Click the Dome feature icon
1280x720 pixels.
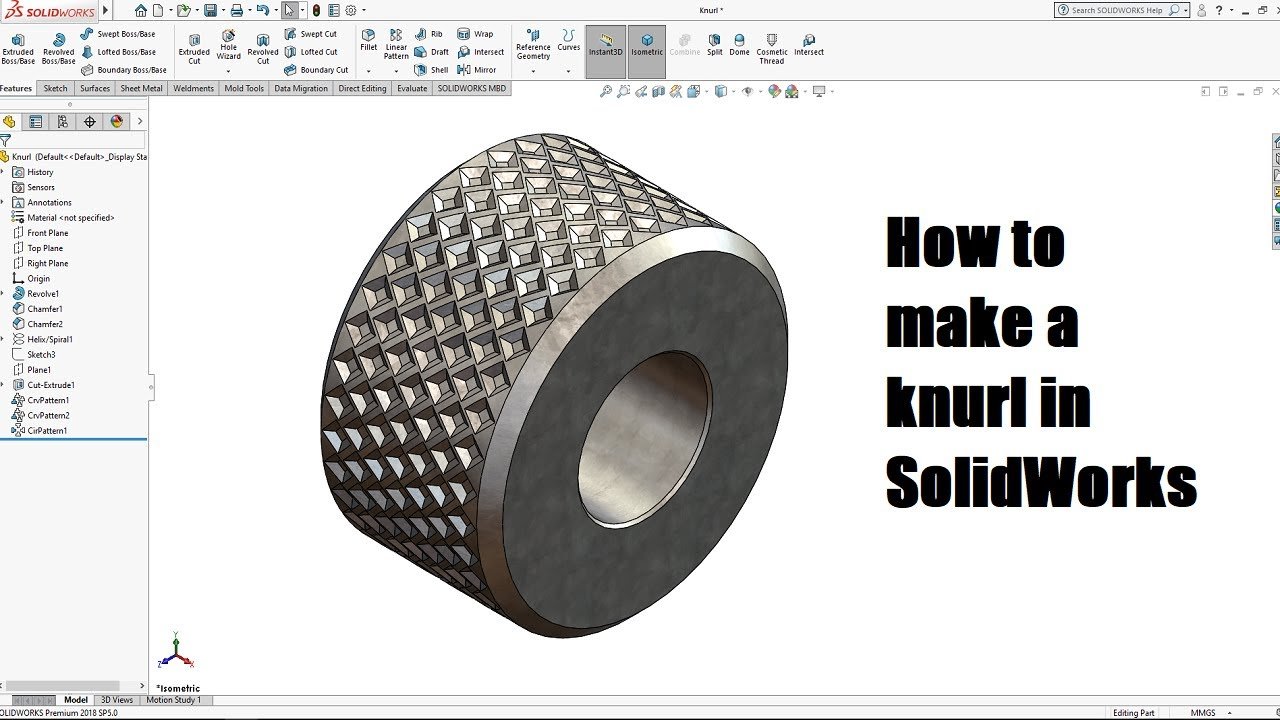[739, 44]
